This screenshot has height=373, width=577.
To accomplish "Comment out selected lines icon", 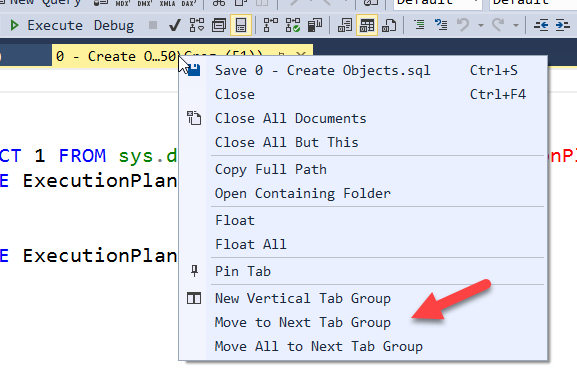I will pyautogui.click(x=419, y=25).
